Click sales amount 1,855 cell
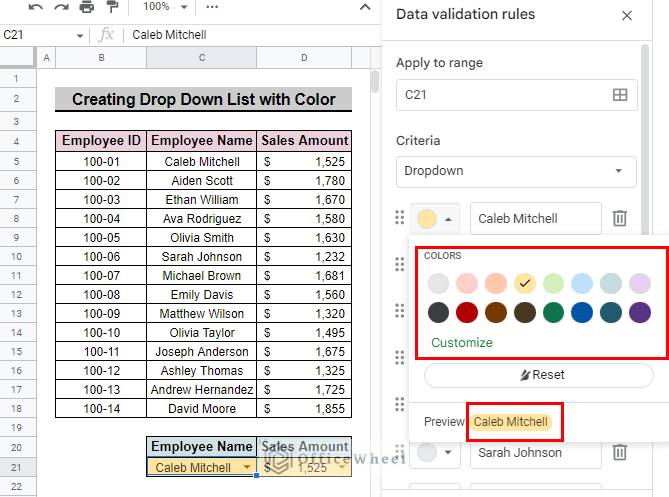The image size is (669, 497). click(304, 409)
